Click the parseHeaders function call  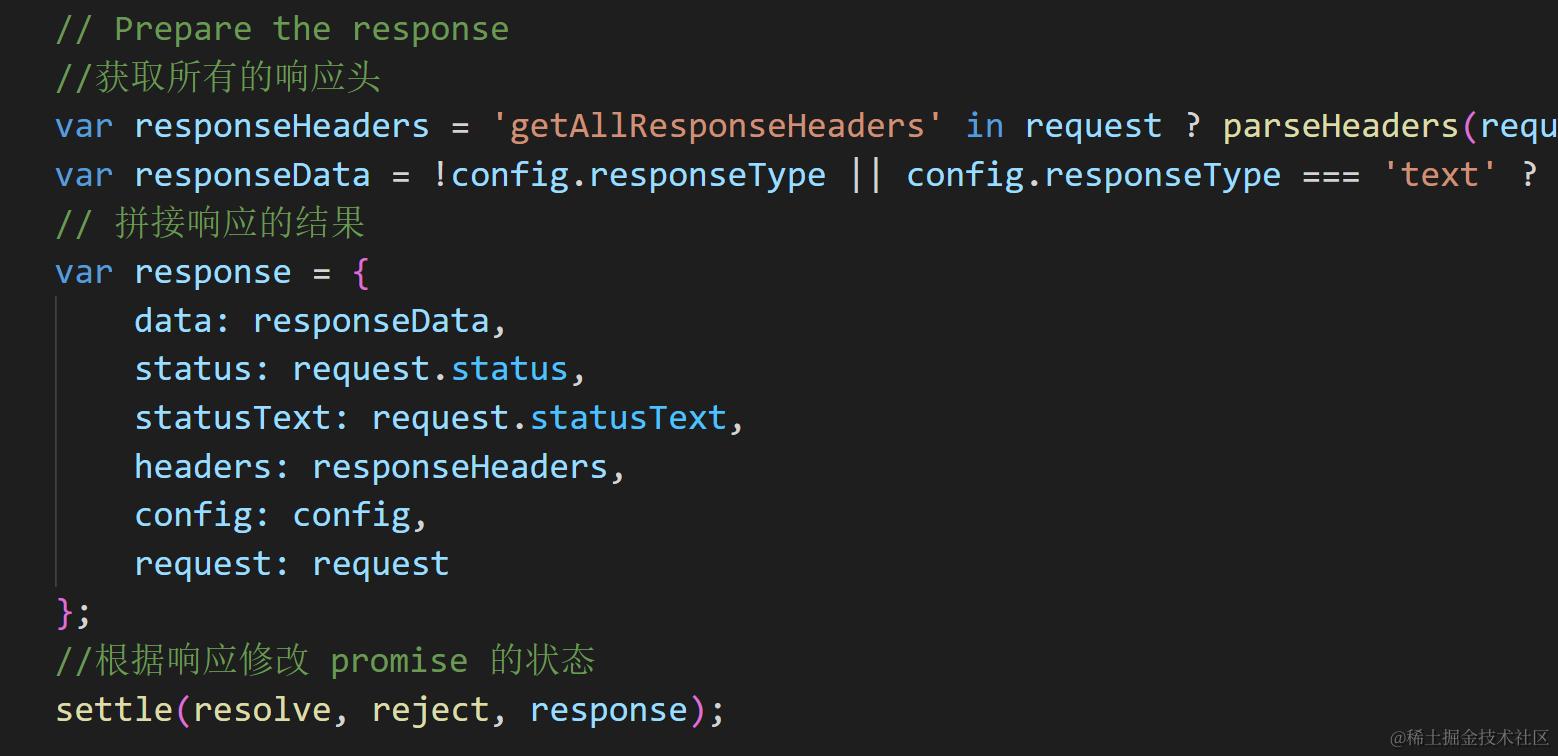pyautogui.click(x=1340, y=126)
